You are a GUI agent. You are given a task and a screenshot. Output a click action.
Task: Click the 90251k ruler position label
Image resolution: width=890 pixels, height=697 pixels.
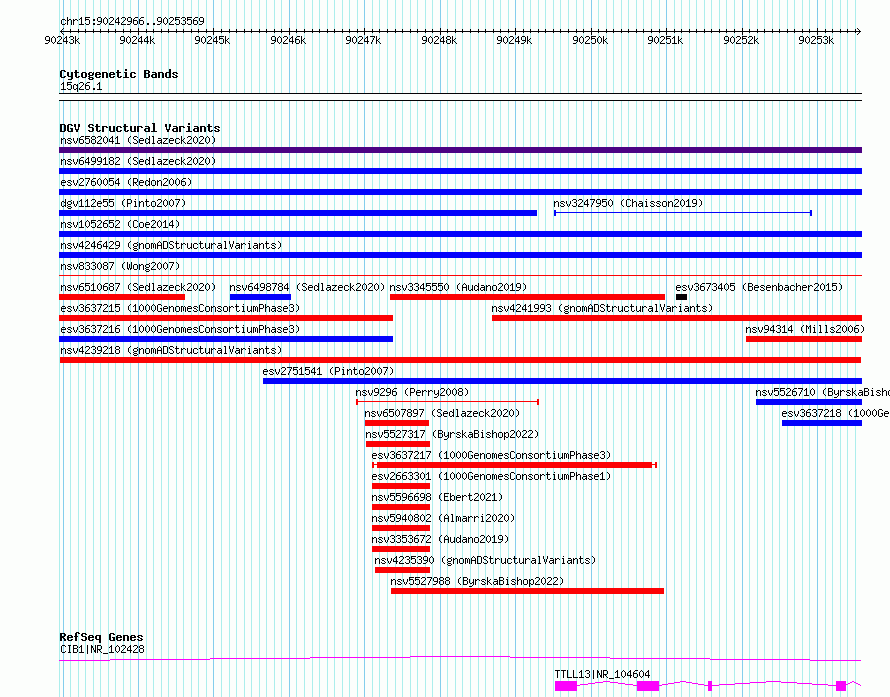[x=665, y=40]
